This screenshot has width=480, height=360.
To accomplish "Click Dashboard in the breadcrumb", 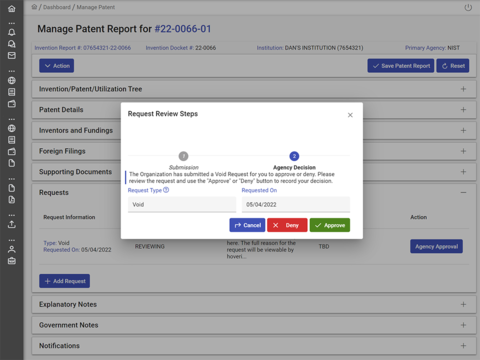I will (57, 7).
